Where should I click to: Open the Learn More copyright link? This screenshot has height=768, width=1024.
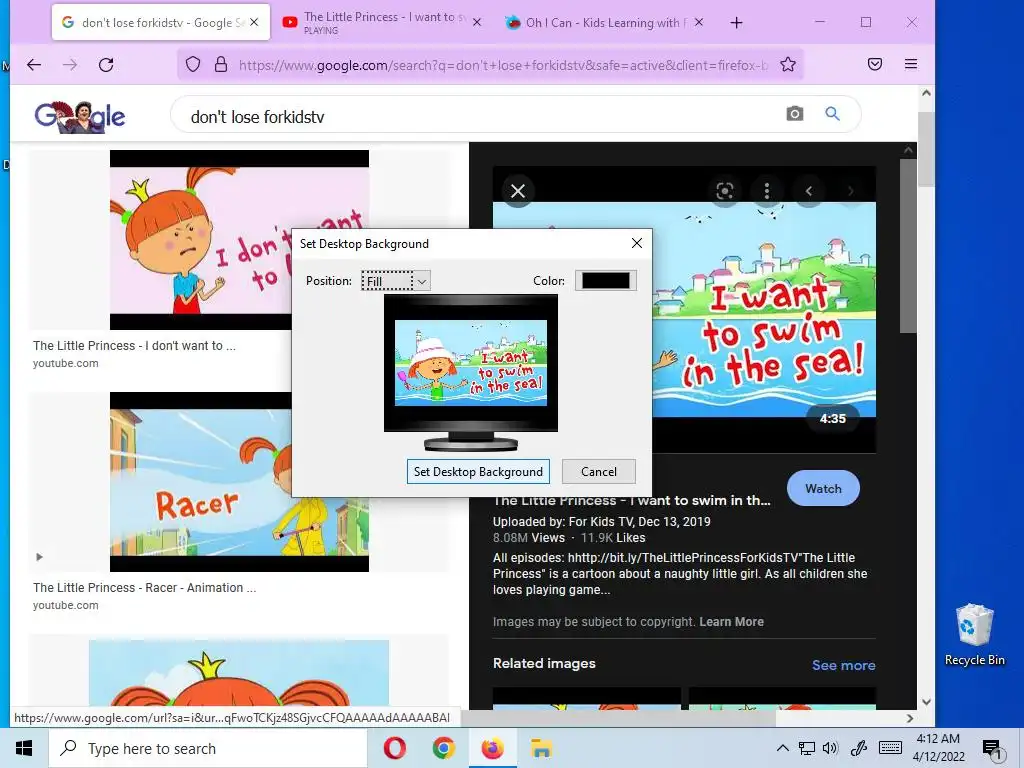tap(731, 622)
